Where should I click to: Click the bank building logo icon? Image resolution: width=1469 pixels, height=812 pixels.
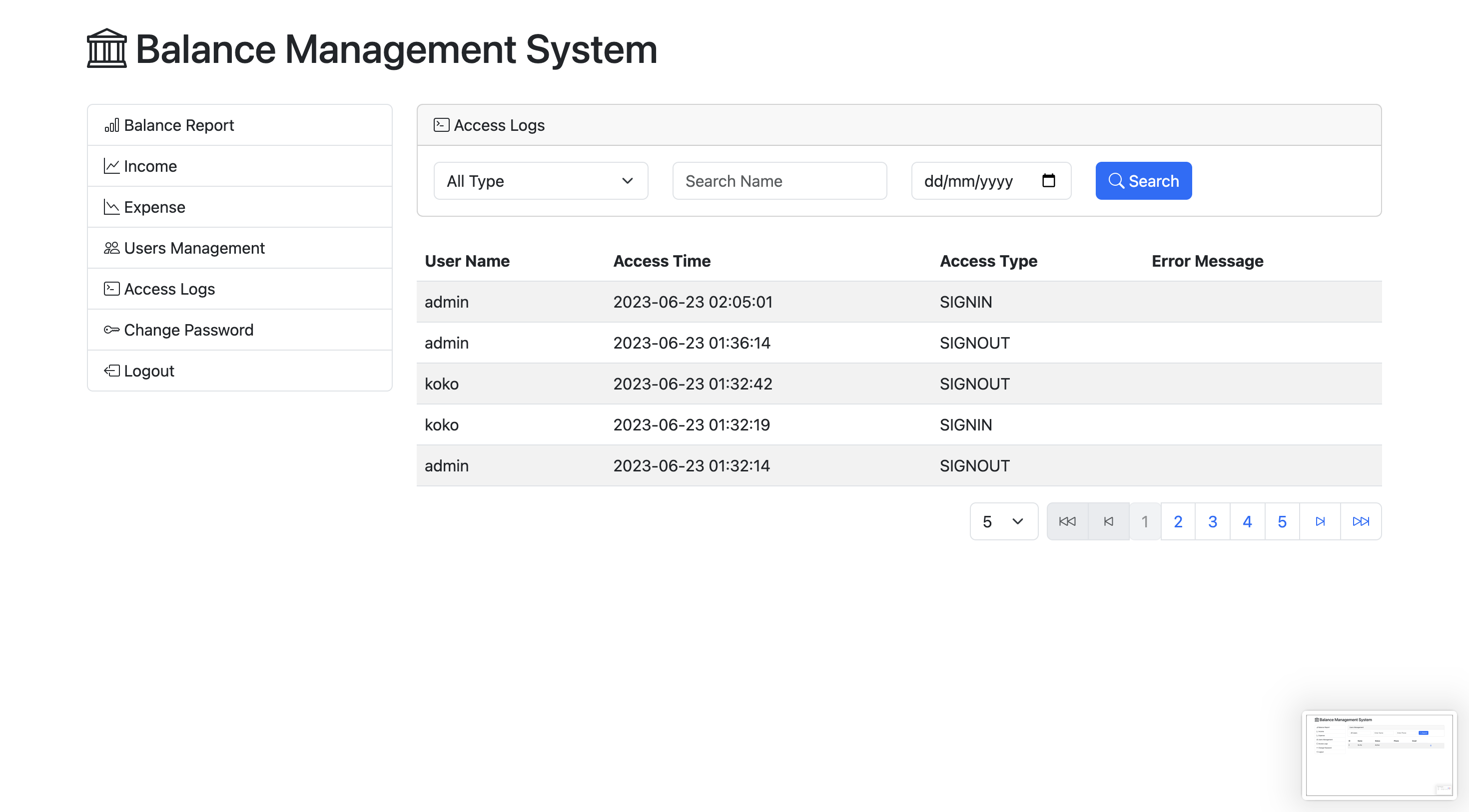106,49
